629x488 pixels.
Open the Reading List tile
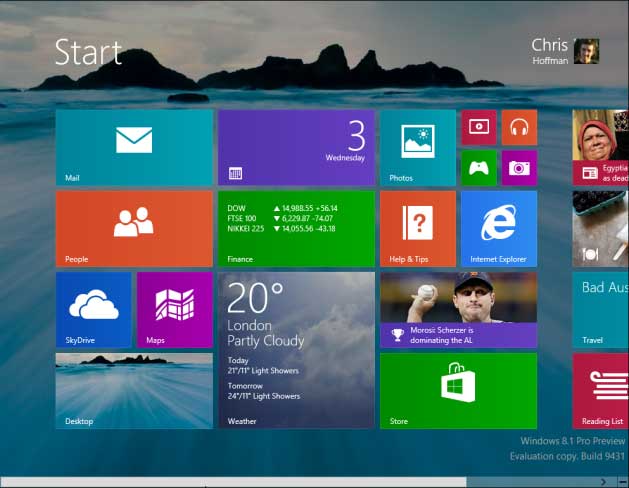click(x=601, y=391)
